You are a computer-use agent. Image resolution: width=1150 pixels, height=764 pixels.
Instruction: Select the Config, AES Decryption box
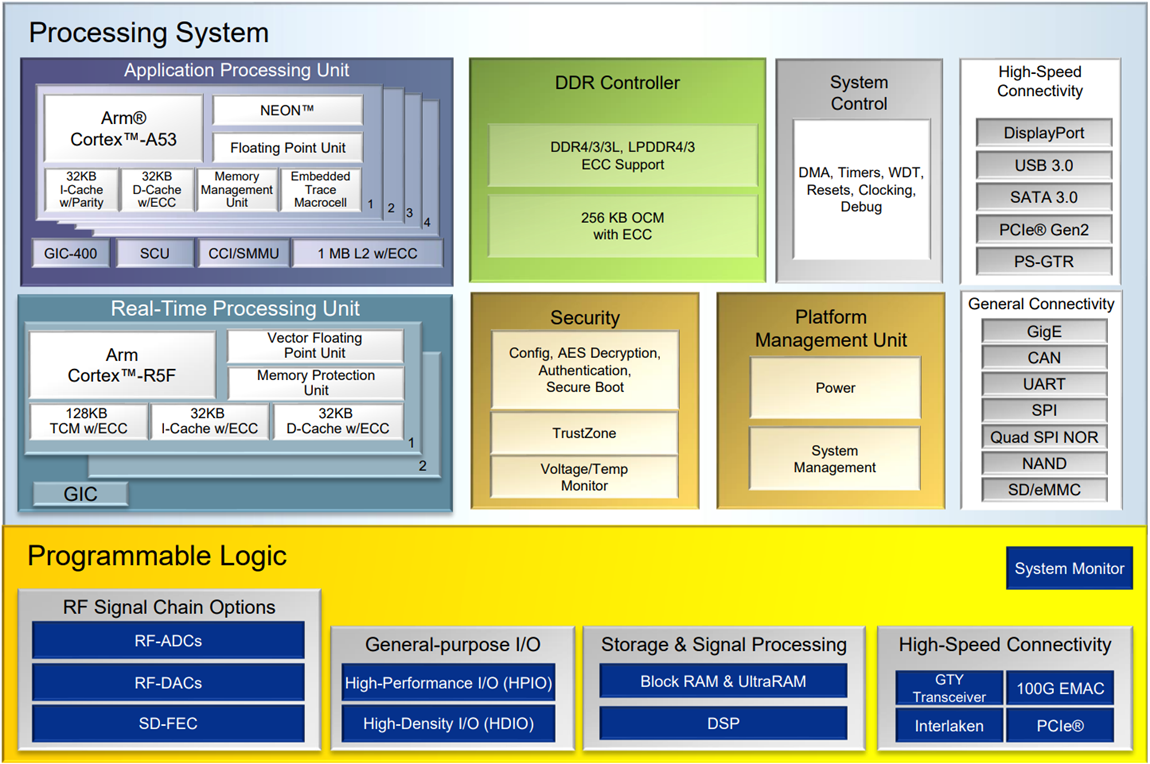point(585,370)
